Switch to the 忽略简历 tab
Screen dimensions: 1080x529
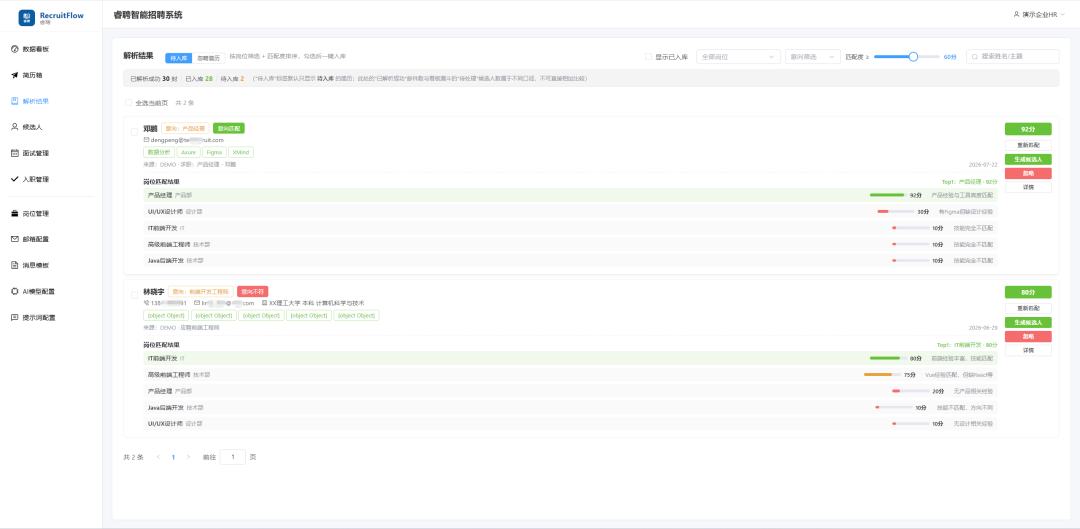(205, 58)
